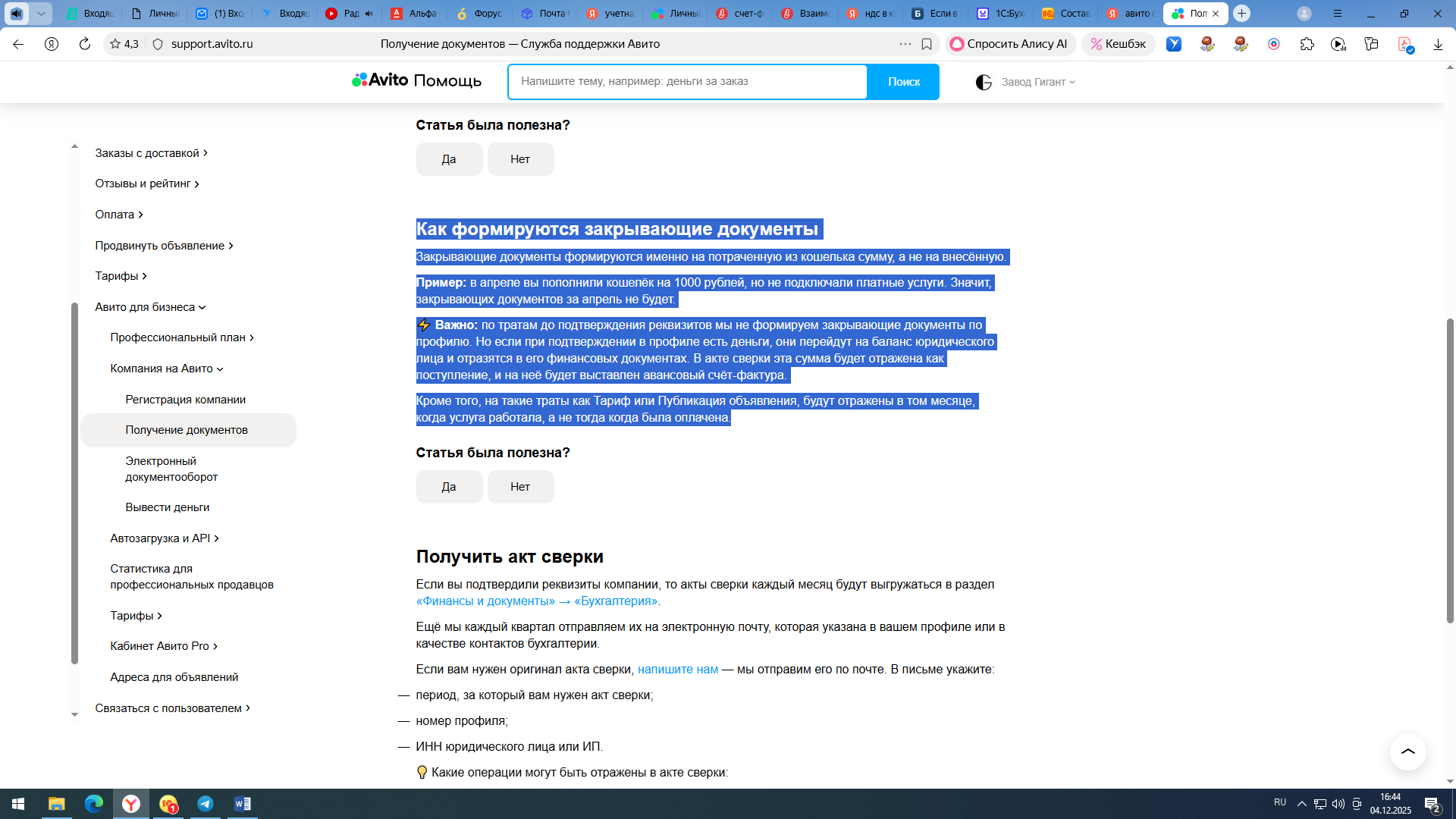Select Электронный документооборот in sidebar
The height and width of the screenshot is (819, 1456).
click(x=171, y=469)
